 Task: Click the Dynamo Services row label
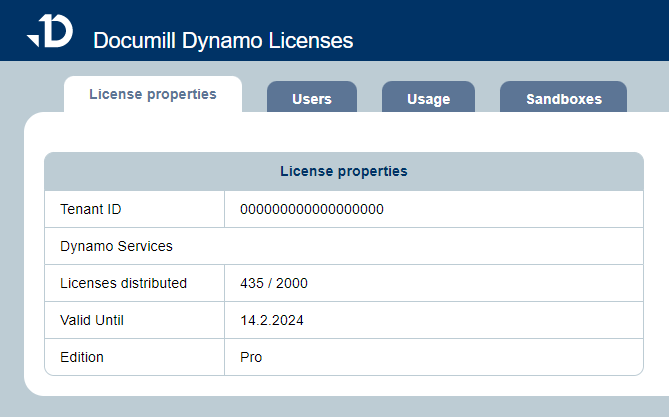[x=116, y=246]
